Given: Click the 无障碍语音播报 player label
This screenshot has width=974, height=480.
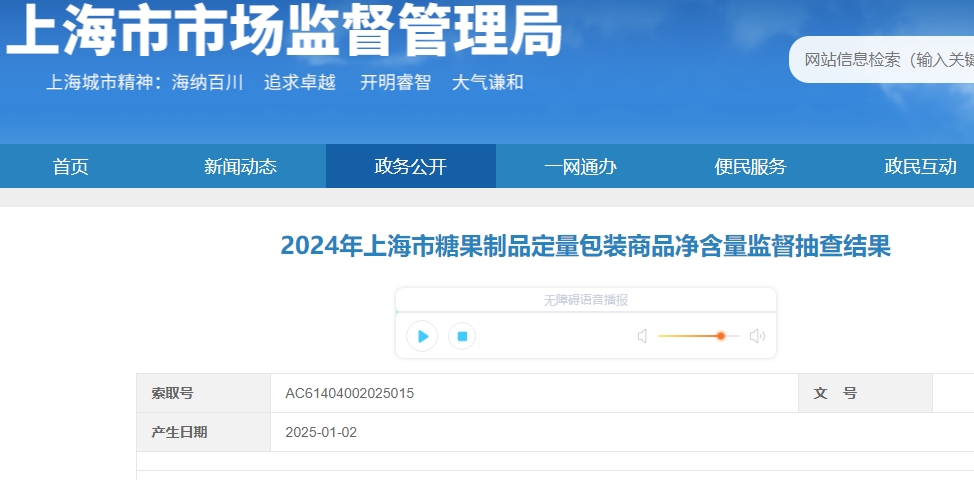Looking at the screenshot, I should 585,300.
